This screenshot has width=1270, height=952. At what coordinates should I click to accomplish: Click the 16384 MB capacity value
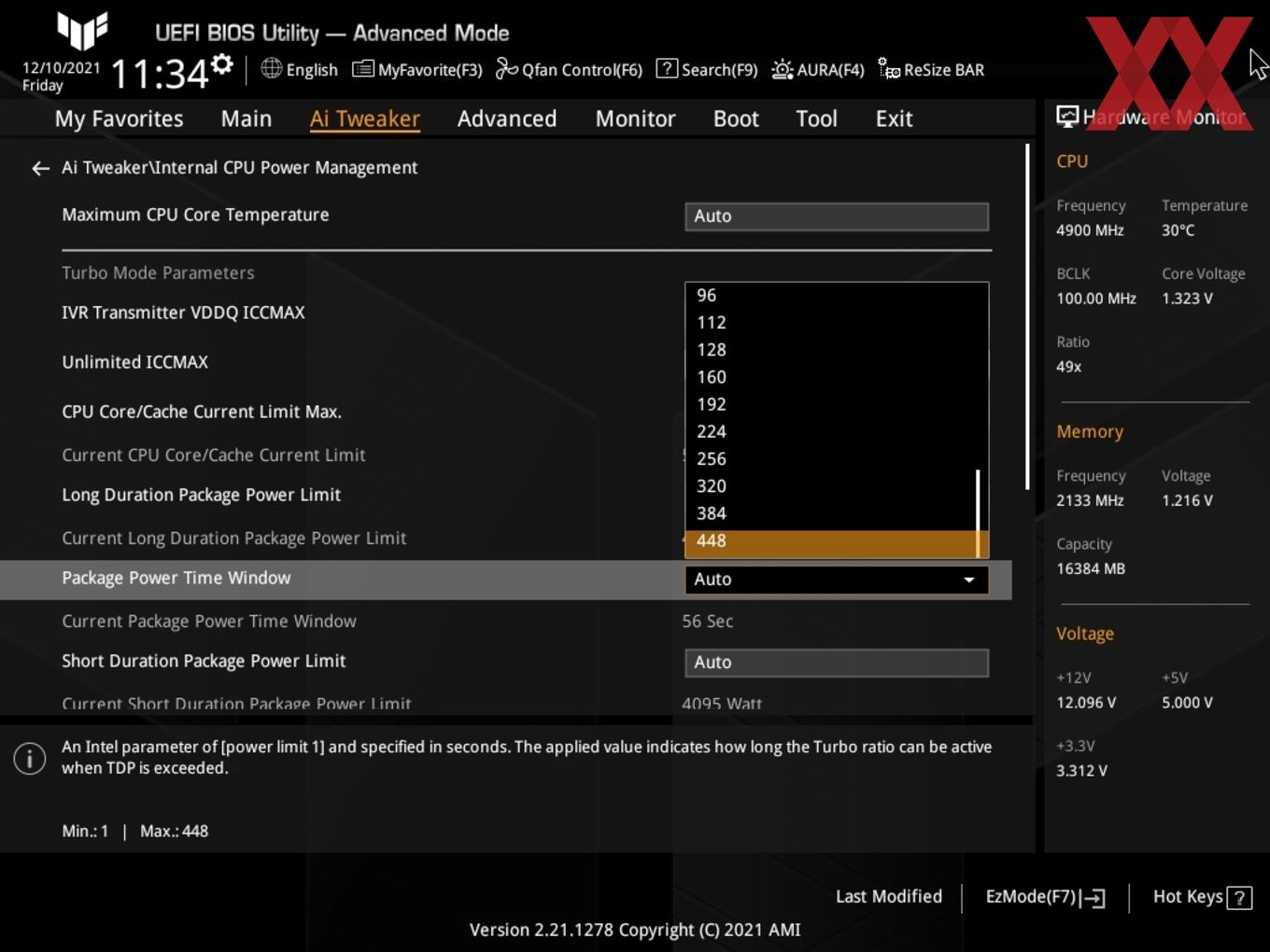(x=1090, y=568)
